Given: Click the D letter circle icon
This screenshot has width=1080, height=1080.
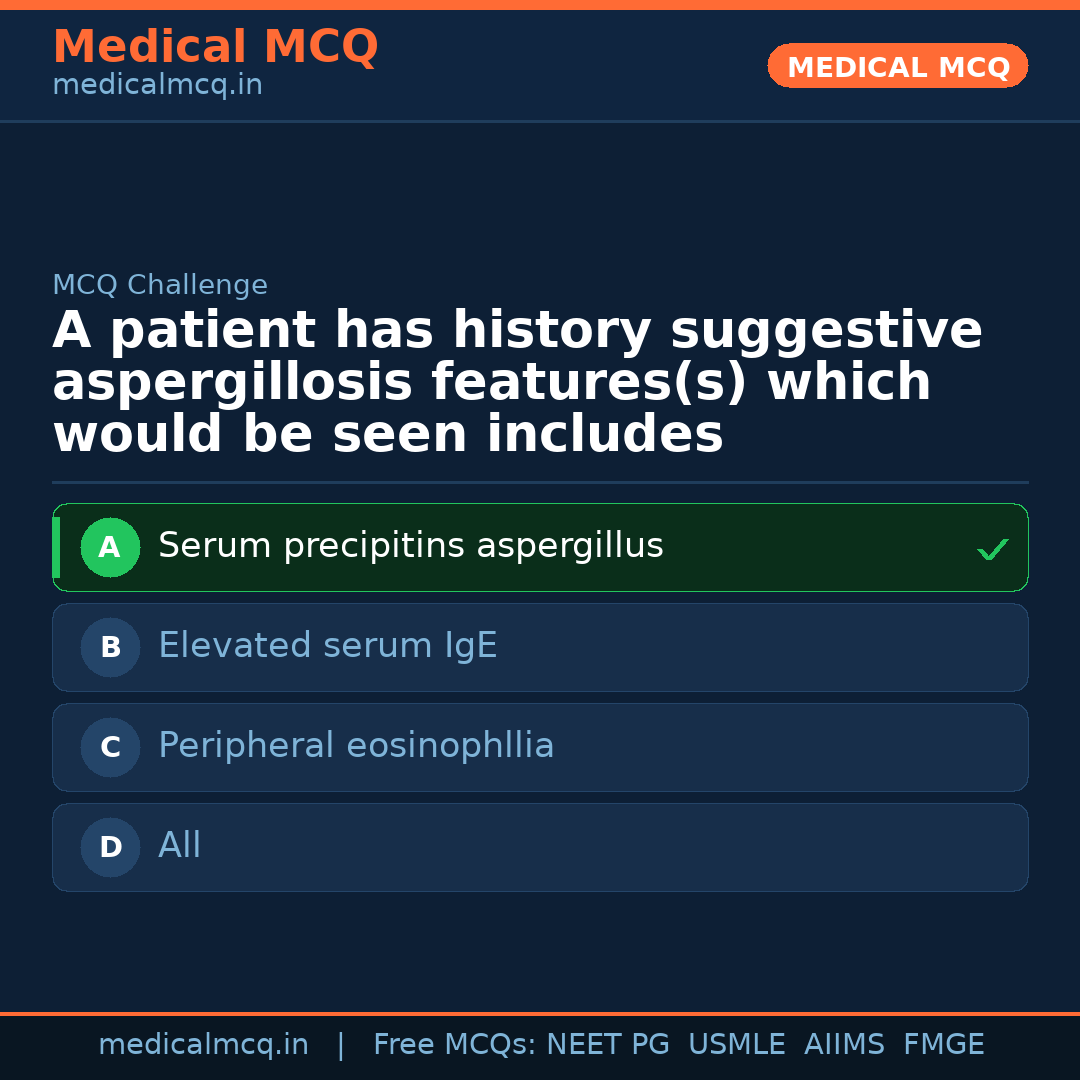Looking at the screenshot, I should pos(110,847).
